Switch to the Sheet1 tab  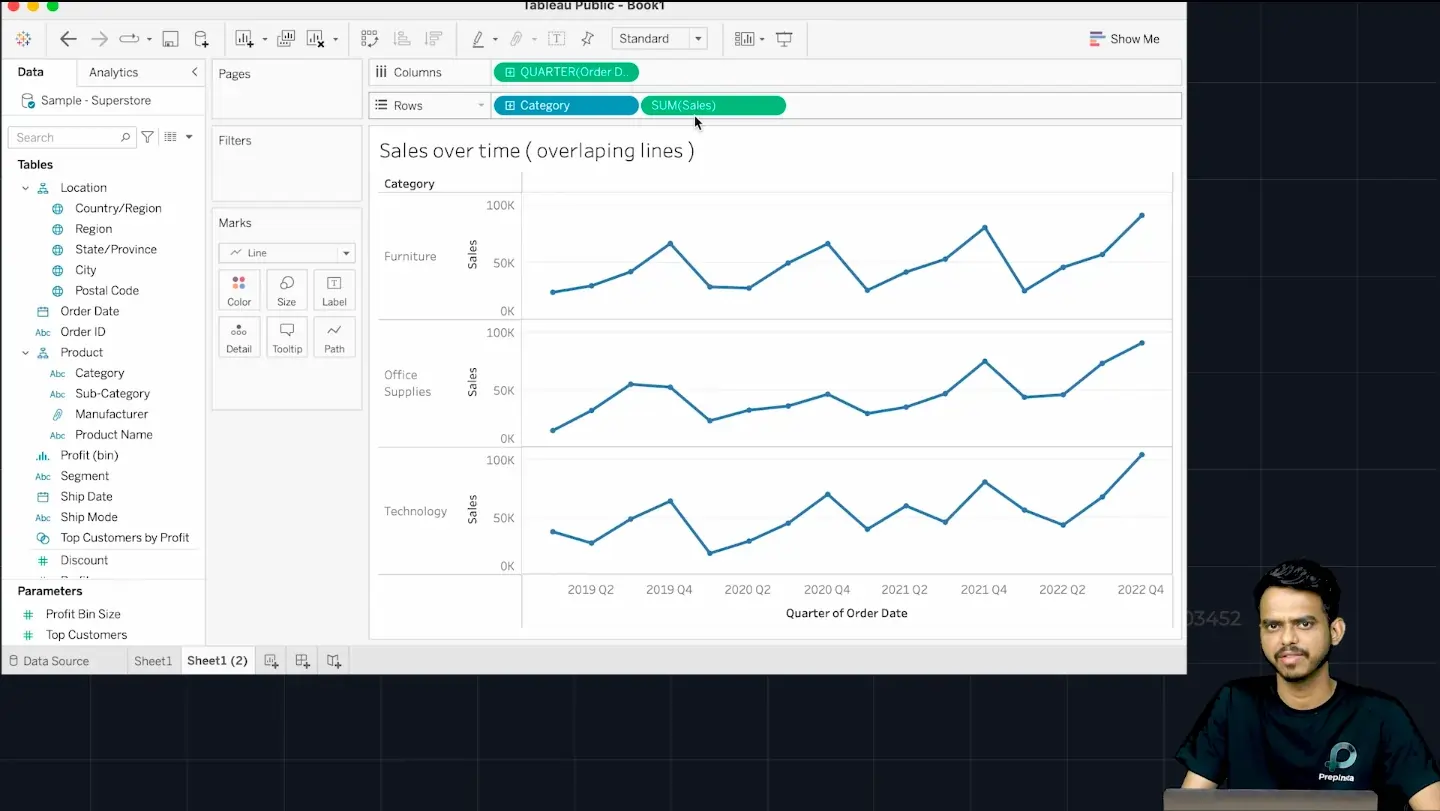point(153,661)
